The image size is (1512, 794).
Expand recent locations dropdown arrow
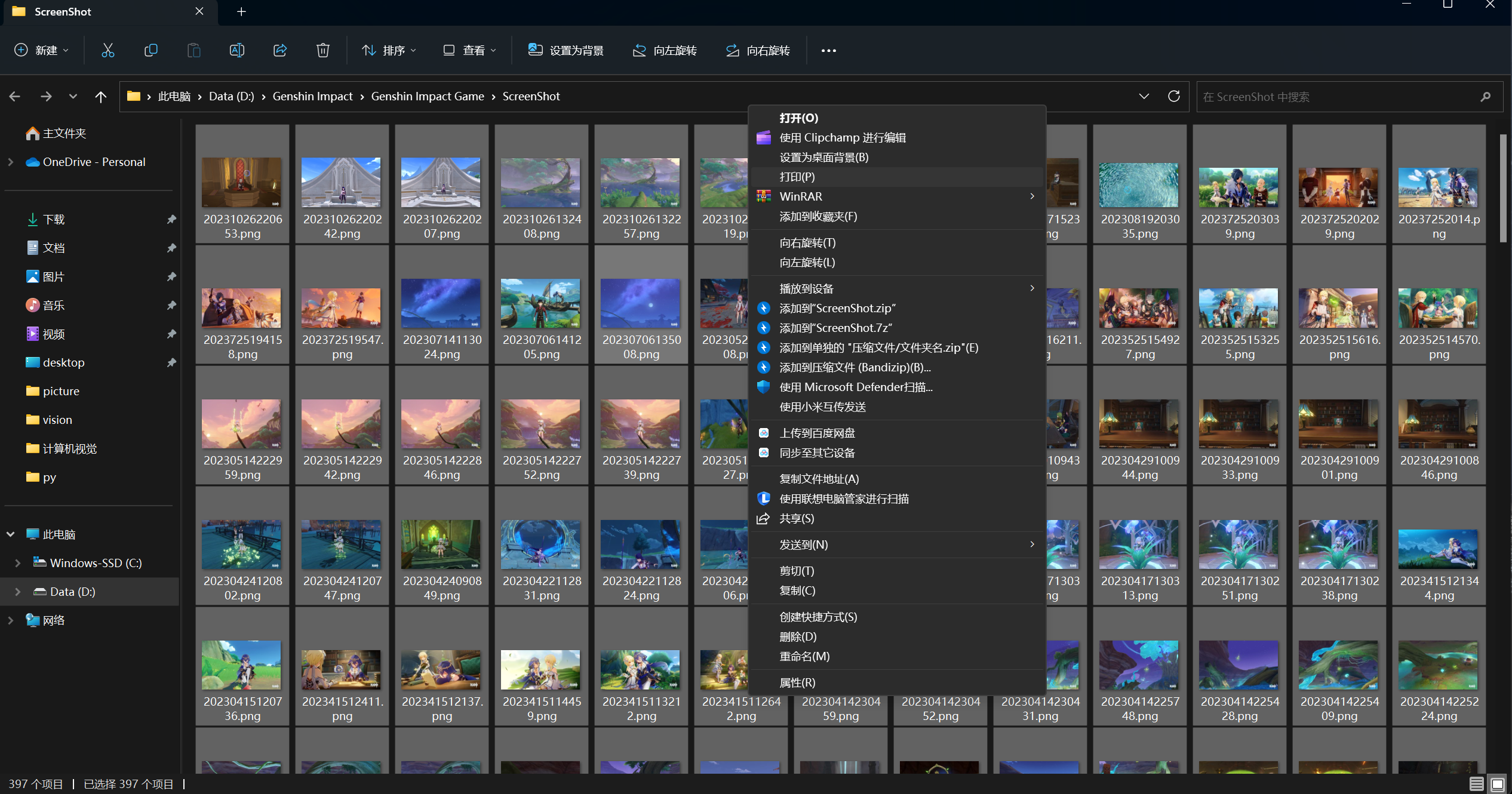tap(73, 96)
